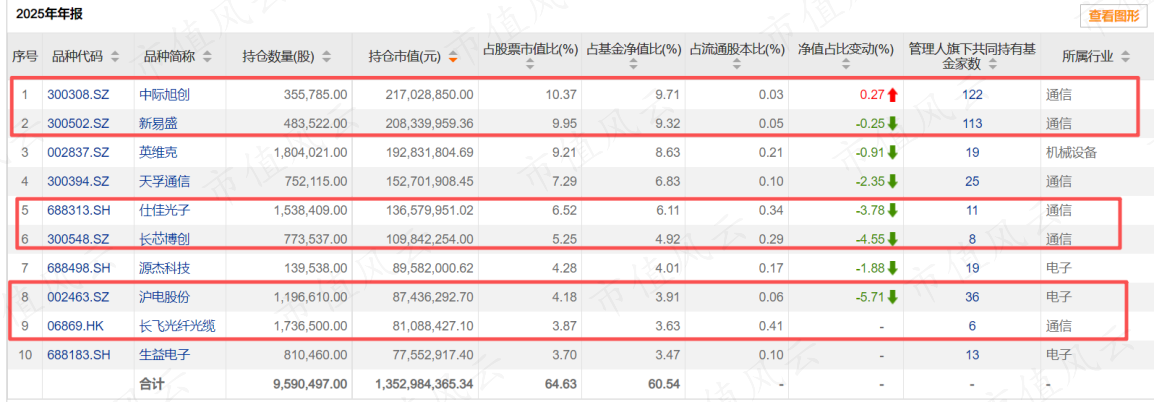Click green down arrow beside -3.78
The width and height of the screenshot is (1154, 402).
tap(893, 211)
